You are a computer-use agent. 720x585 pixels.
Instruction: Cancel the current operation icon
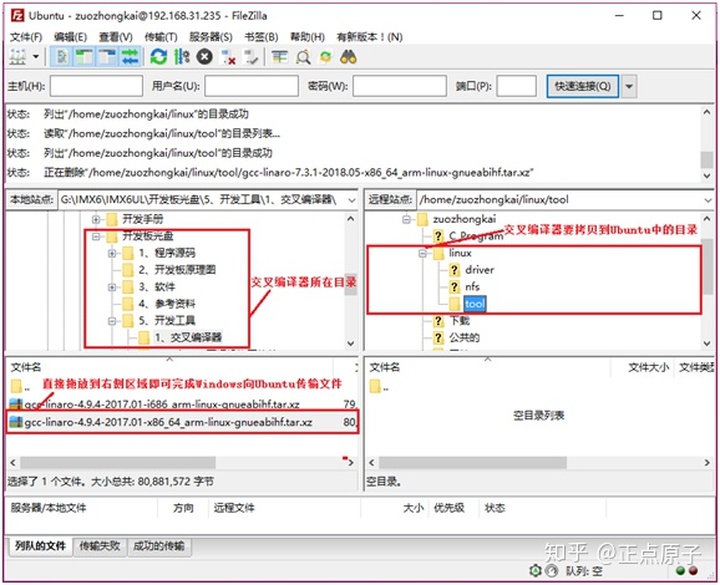[205, 57]
